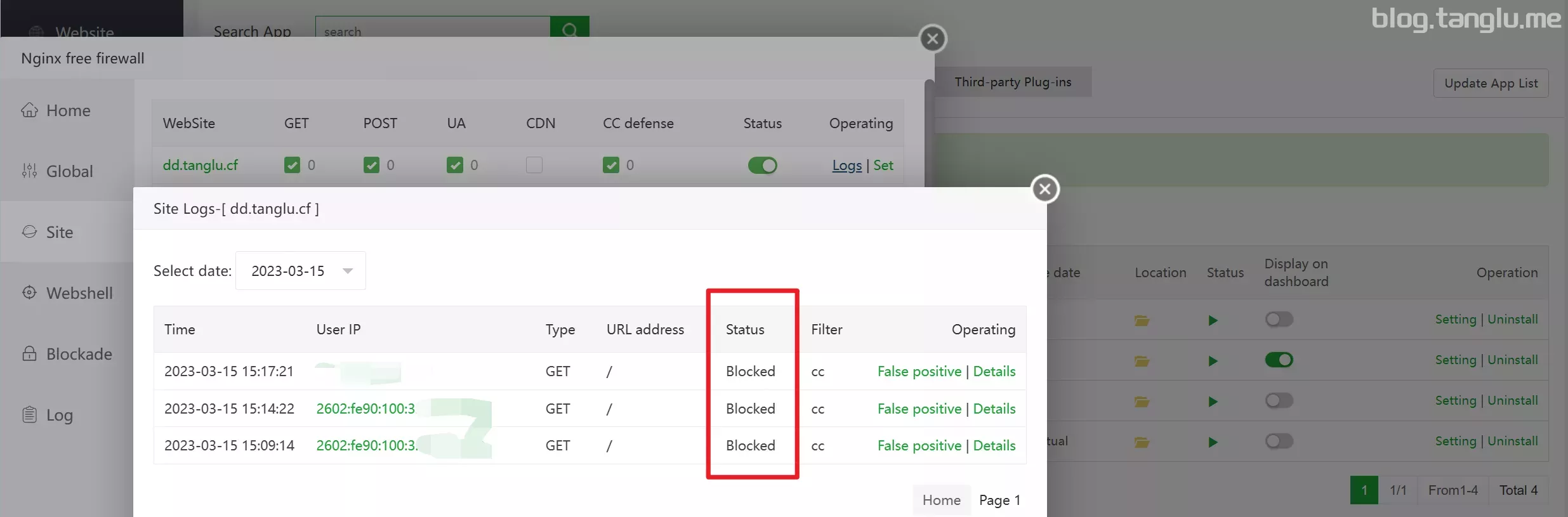This screenshot has height=517, width=1568.
Task: Click the Update App List button
Action: click(x=1491, y=84)
